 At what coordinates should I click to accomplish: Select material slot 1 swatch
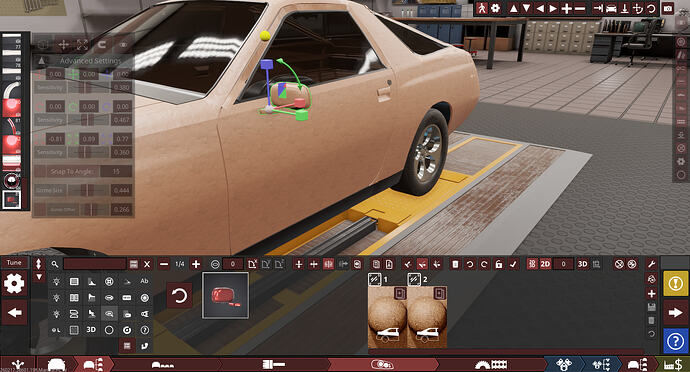pyautogui.click(x=387, y=317)
